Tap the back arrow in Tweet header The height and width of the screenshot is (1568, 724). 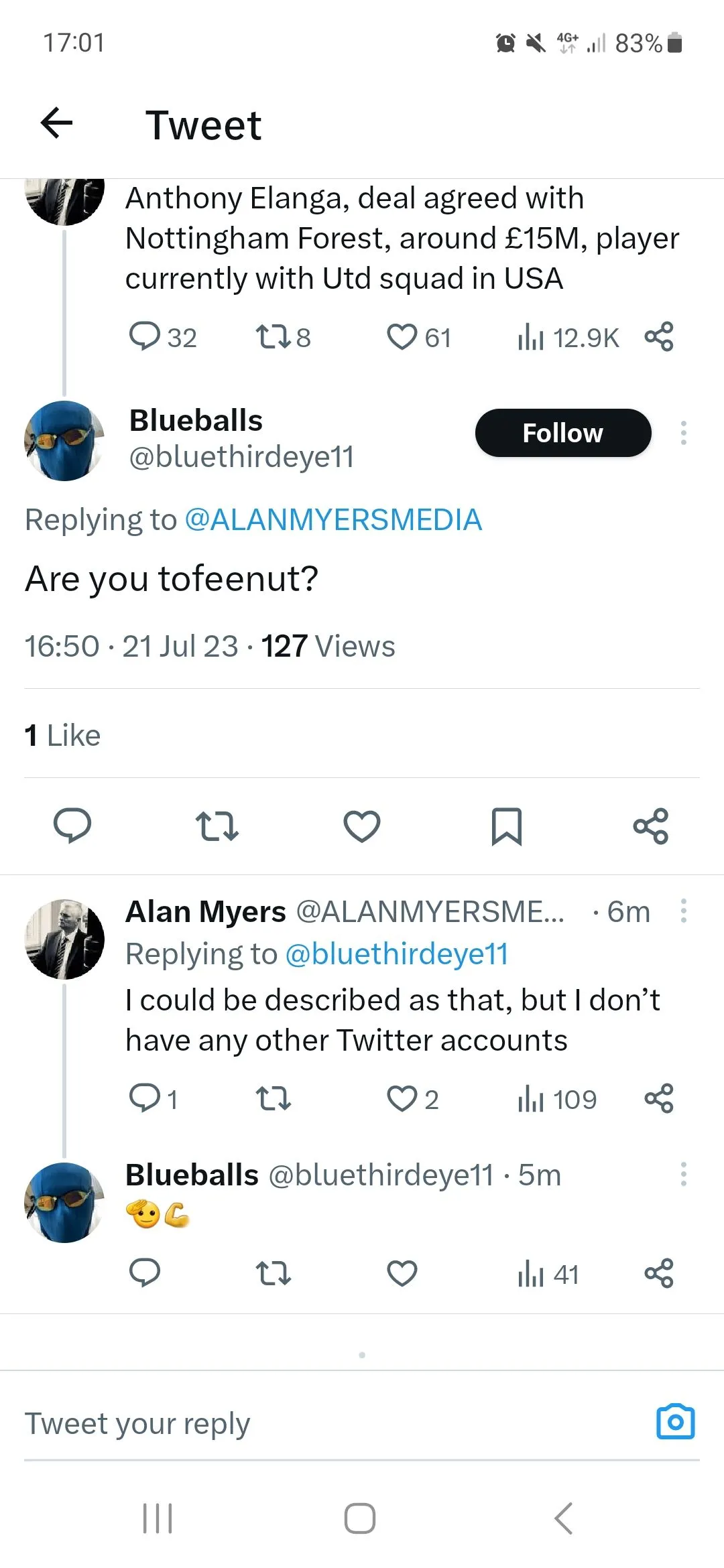[56, 123]
